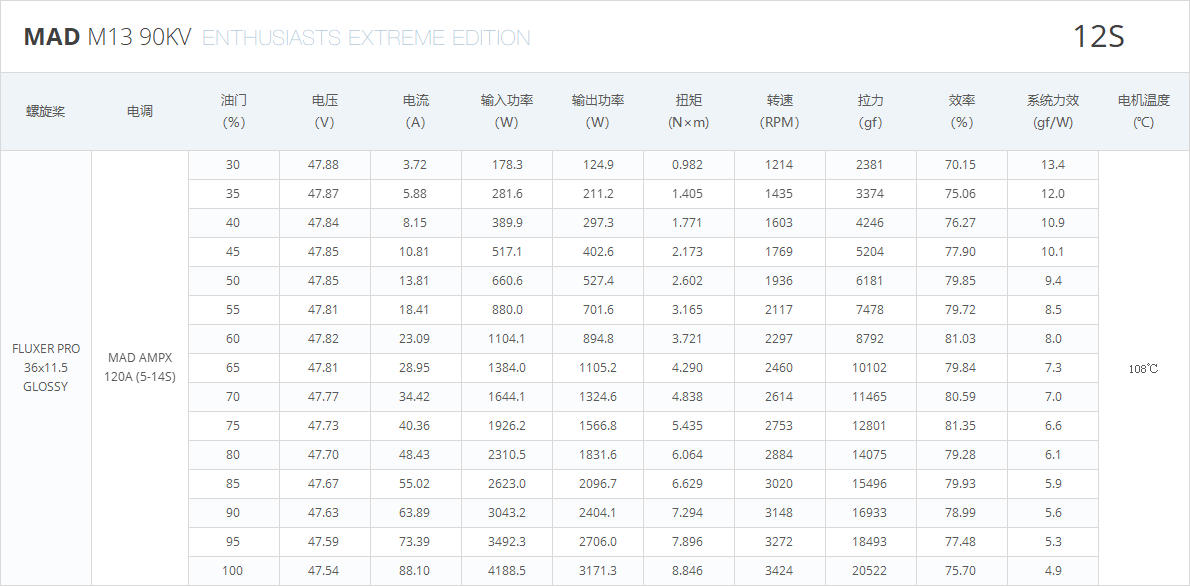This screenshot has height=586, width=1190.
Task: Click the current value 48.43
Action: tap(416, 455)
